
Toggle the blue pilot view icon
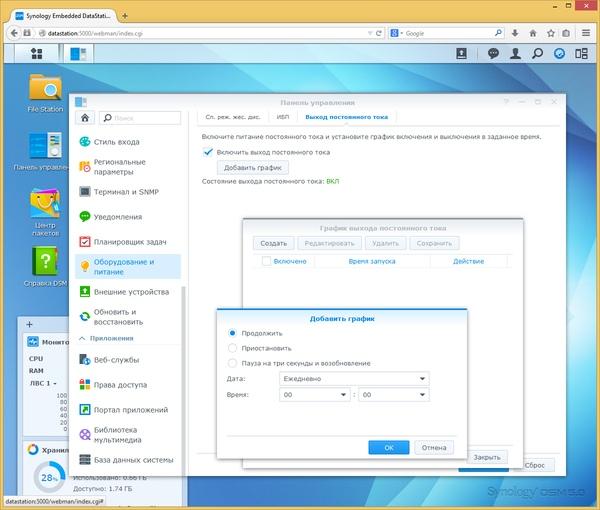(559, 54)
